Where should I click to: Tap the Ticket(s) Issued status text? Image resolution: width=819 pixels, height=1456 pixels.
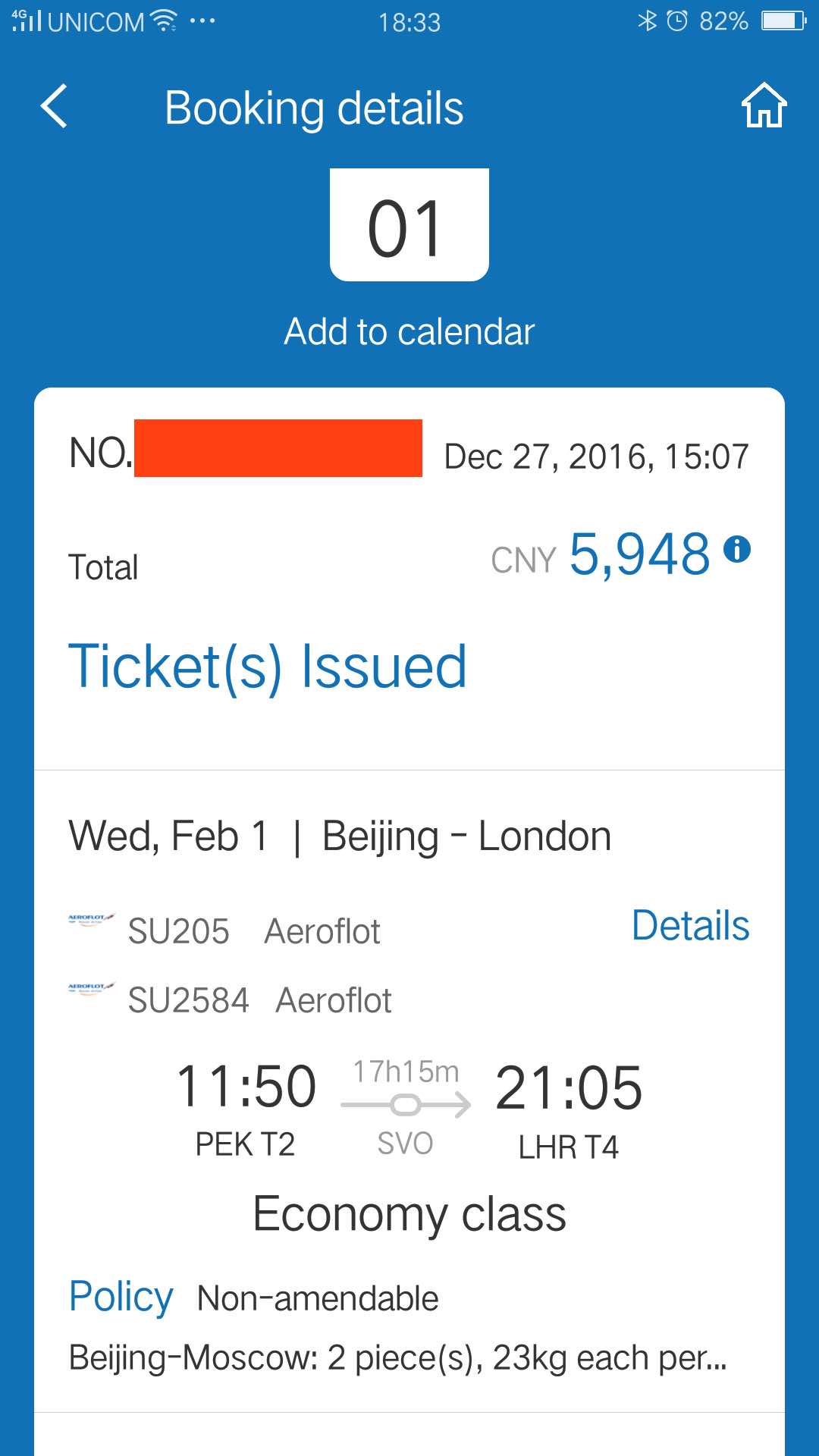pyautogui.click(x=267, y=666)
